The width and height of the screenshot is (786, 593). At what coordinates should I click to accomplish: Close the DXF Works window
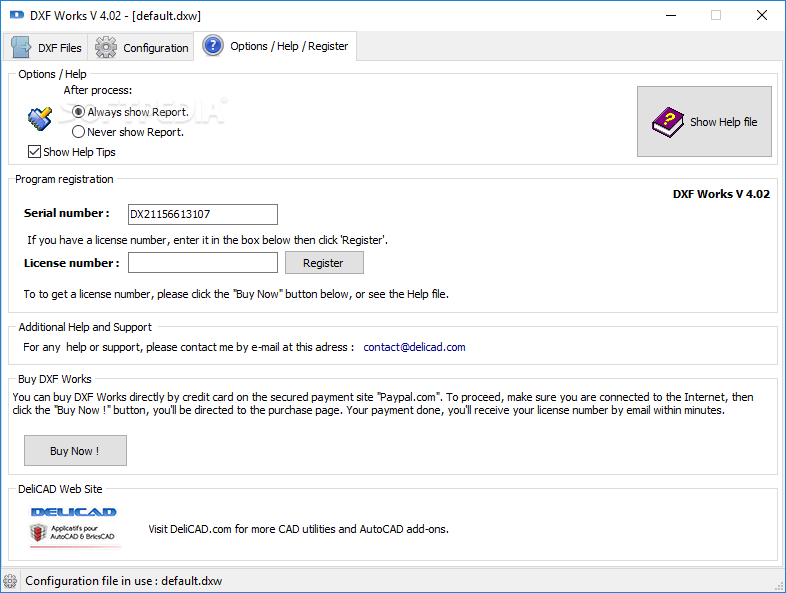pyautogui.click(x=762, y=16)
